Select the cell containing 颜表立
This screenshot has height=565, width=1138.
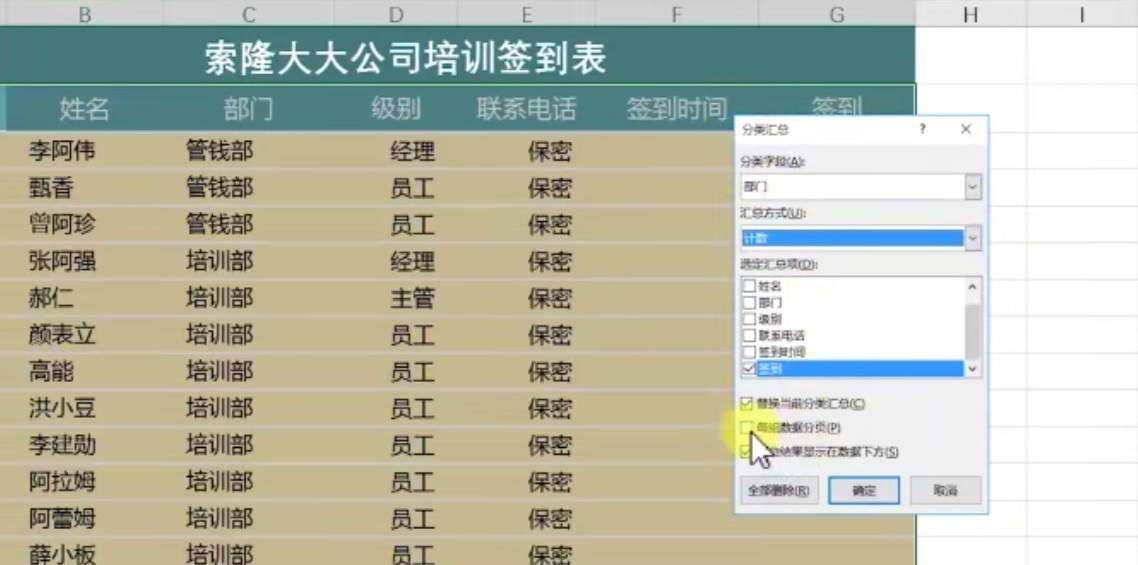click(84, 335)
